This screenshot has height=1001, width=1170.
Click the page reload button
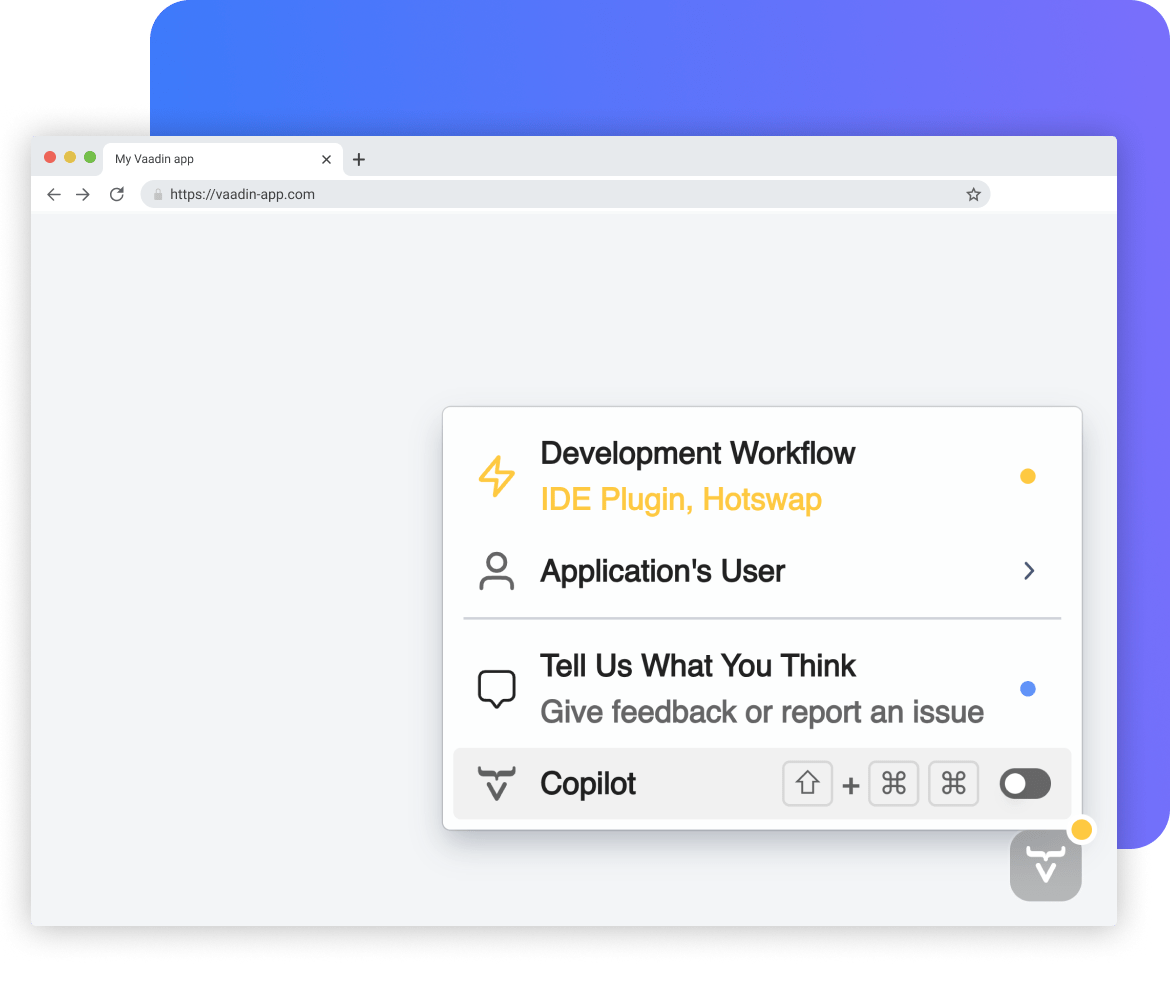(117, 194)
